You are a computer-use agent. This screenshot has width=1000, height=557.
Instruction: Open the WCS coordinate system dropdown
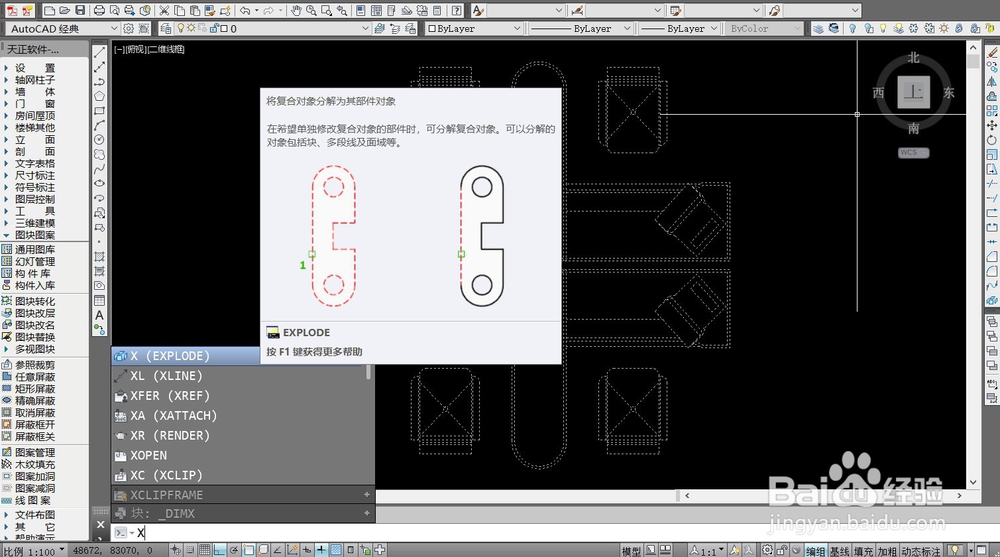click(913, 152)
